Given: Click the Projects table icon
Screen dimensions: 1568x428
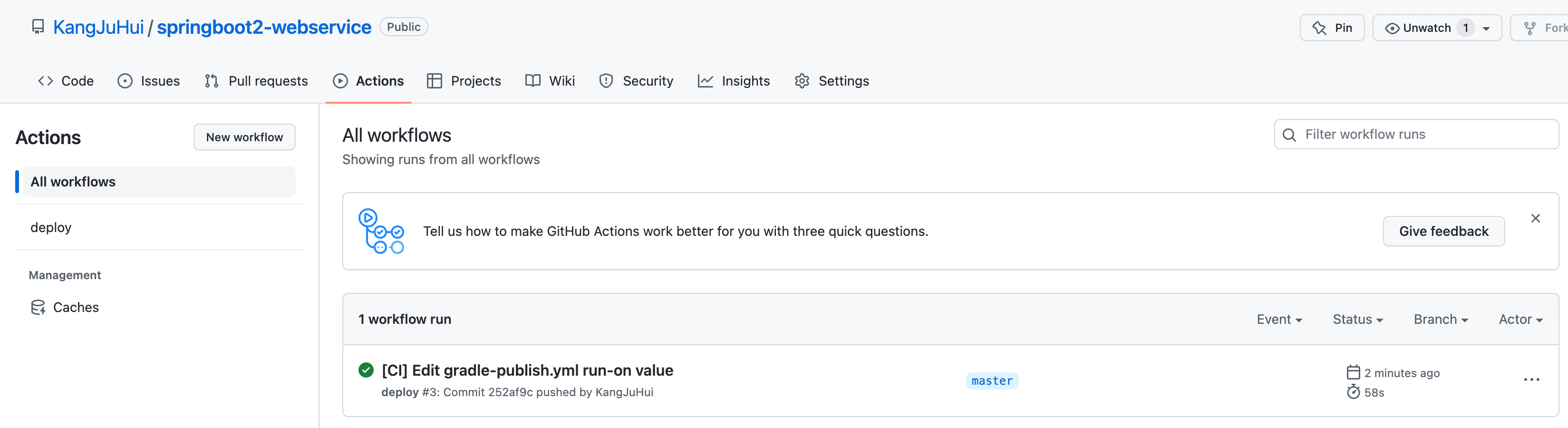Looking at the screenshot, I should [x=434, y=81].
